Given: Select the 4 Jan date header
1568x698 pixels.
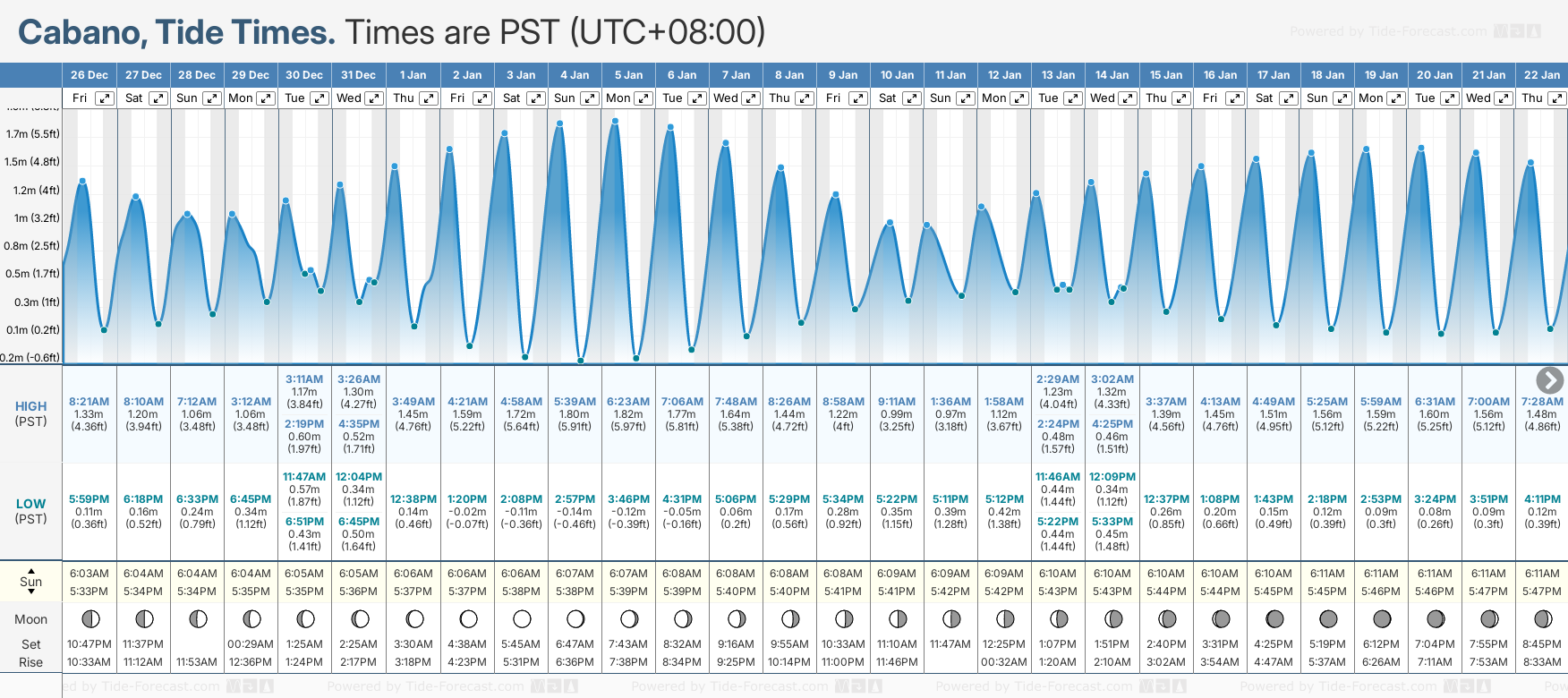Looking at the screenshot, I should click(575, 75).
